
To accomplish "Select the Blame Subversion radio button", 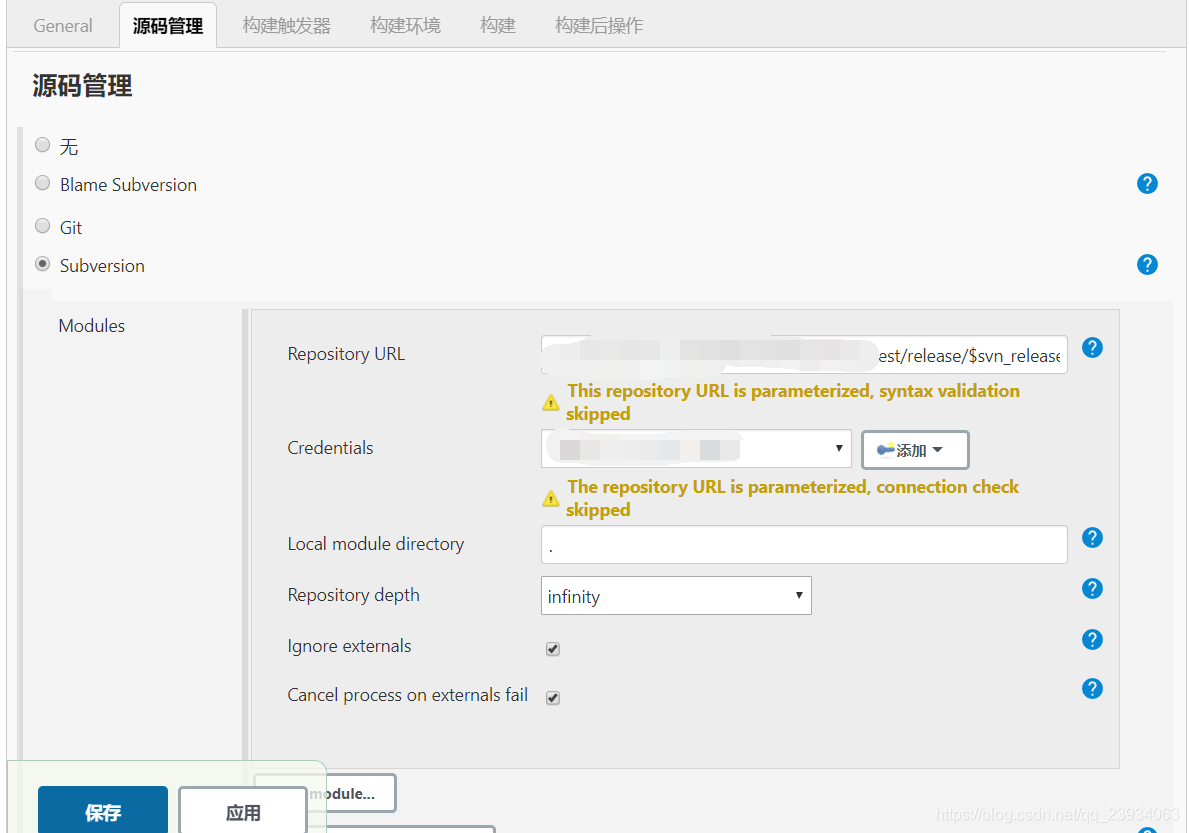I will coord(42,183).
